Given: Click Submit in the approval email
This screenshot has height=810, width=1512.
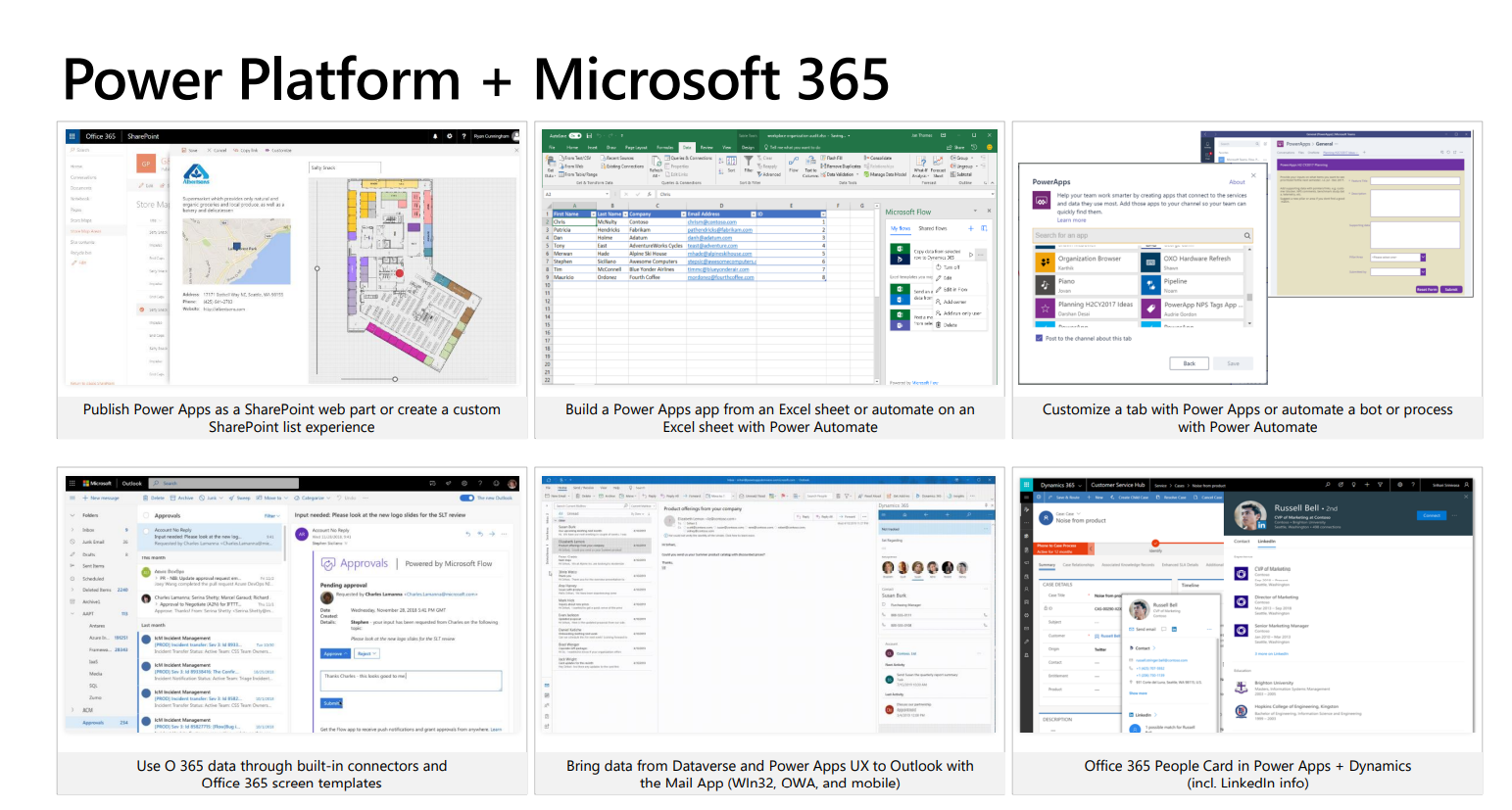Looking at the screenshot, I should [331, 703].
